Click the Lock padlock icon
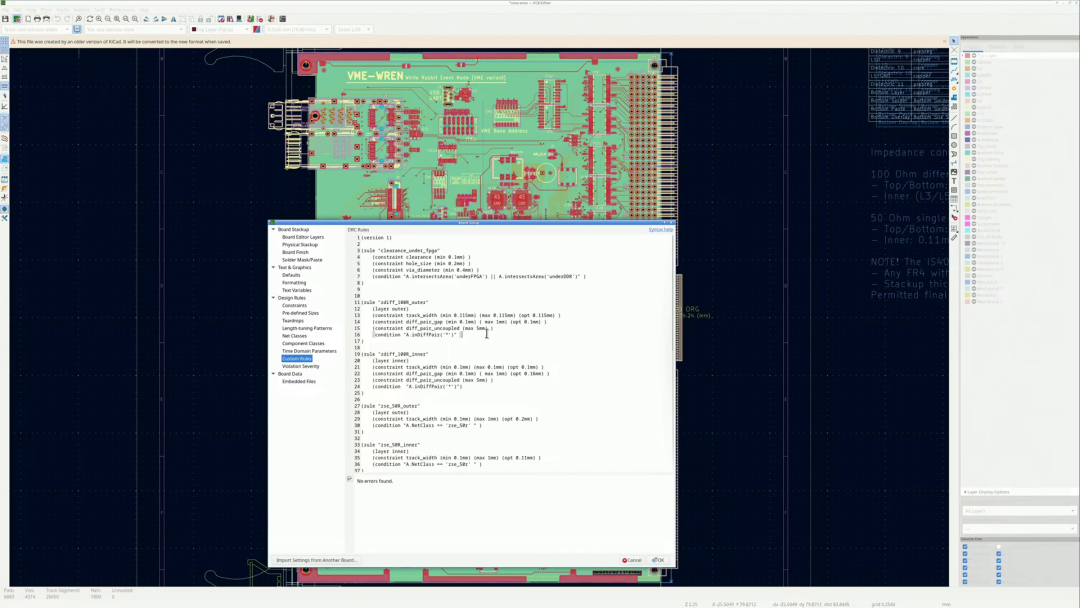The image size is (1080, 608). (x=200, y=19)
